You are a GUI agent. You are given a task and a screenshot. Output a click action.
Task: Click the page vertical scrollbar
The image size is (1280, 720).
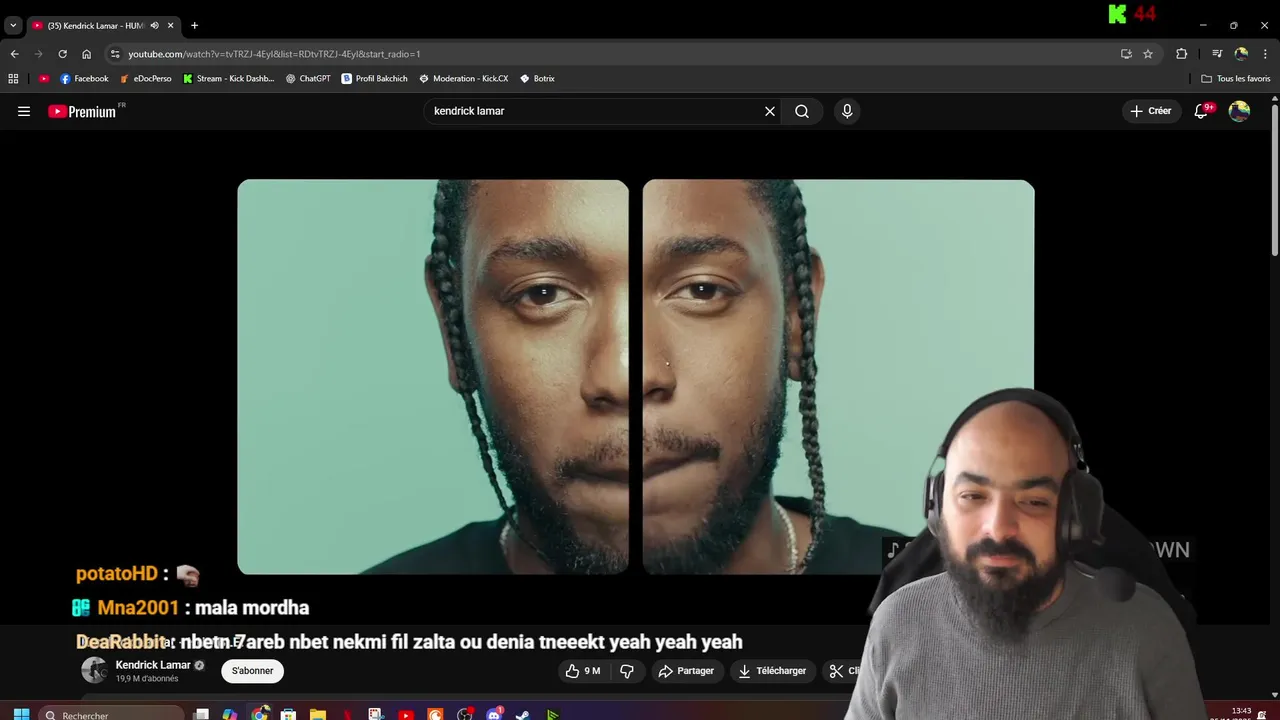pyautogui.click(x=1274, y=180)
